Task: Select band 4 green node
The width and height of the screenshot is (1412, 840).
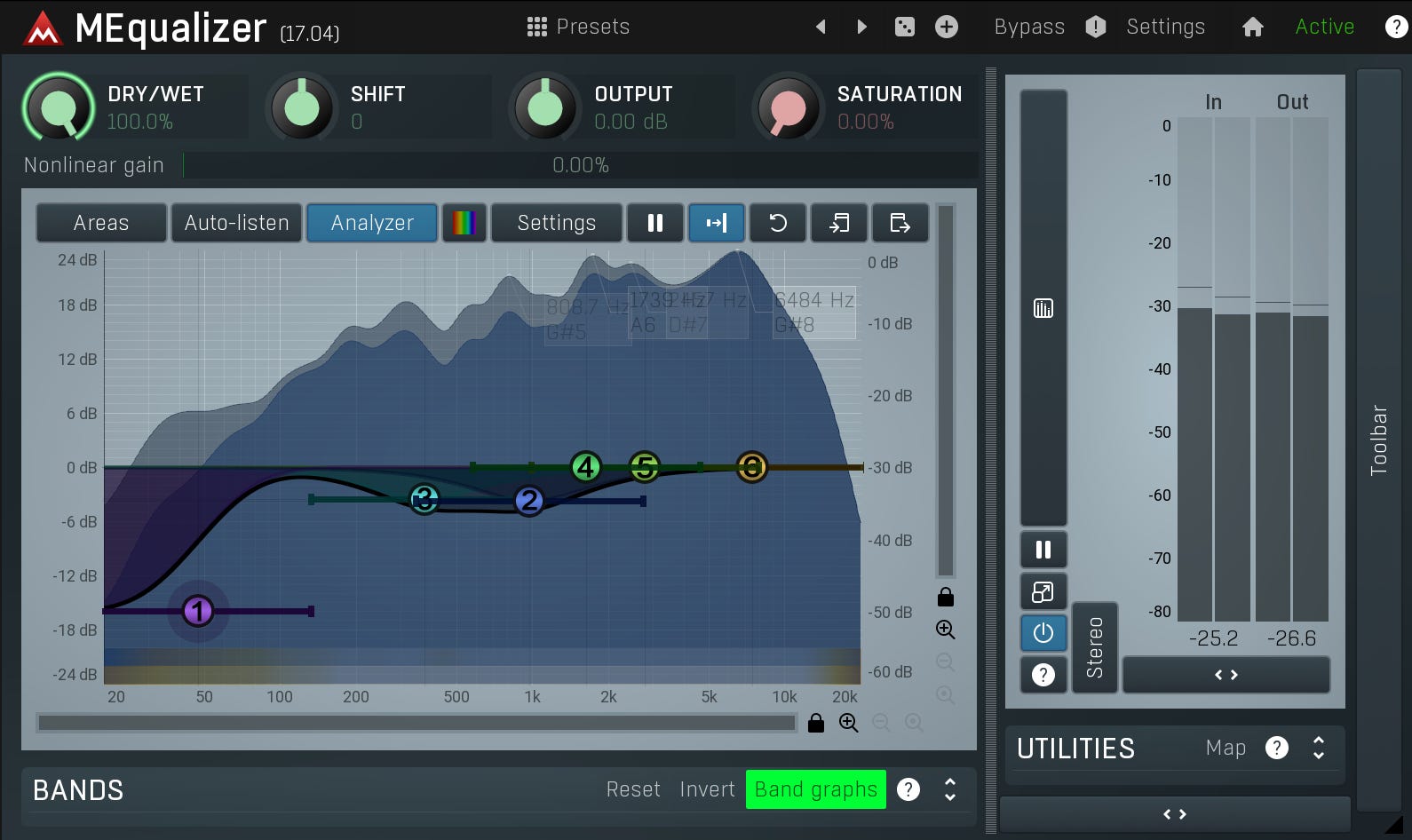Action: 585,466
